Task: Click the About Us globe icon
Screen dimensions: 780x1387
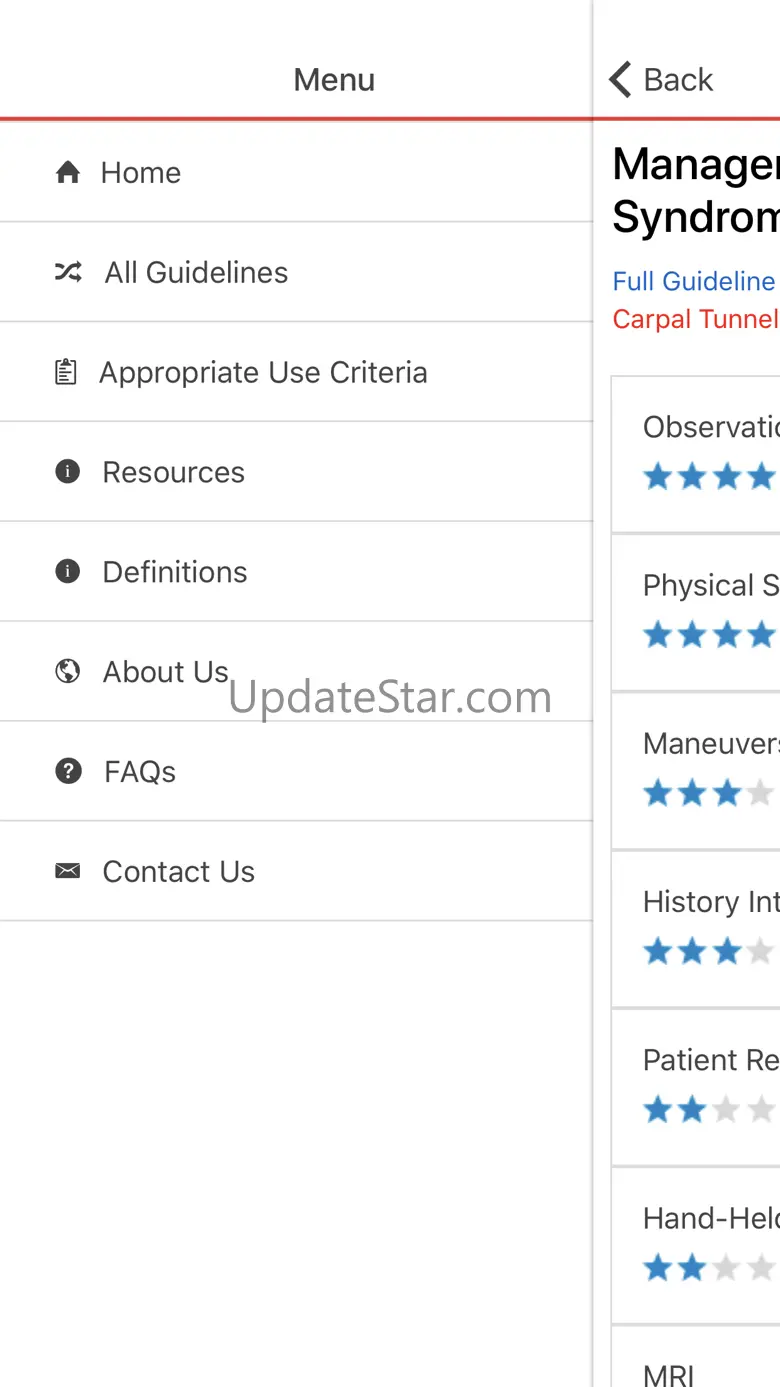Action: click(x=67, y=671)
